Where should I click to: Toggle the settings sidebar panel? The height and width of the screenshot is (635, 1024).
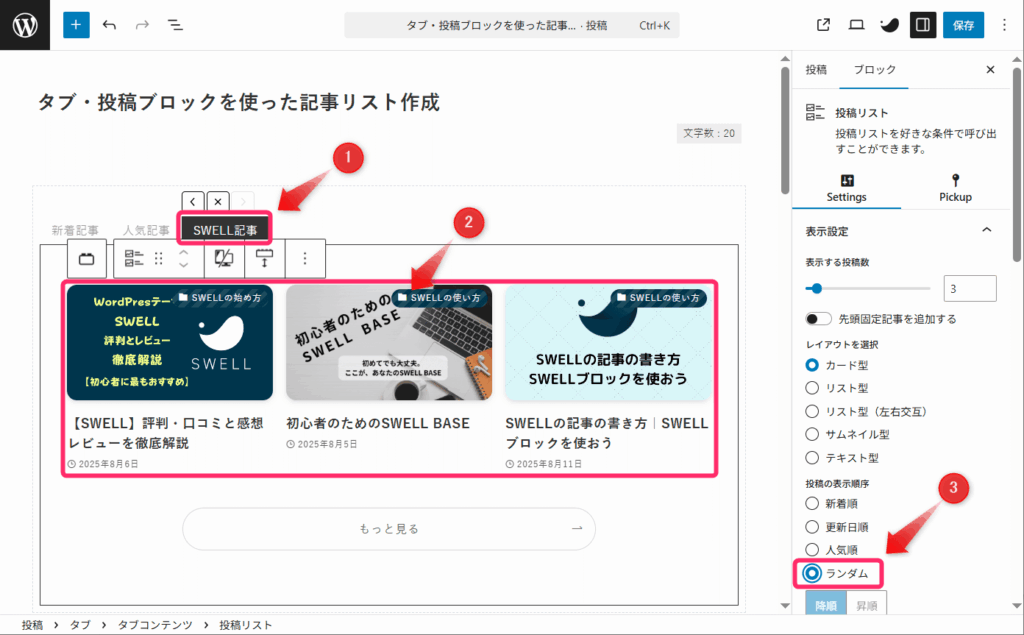point(923,25)
